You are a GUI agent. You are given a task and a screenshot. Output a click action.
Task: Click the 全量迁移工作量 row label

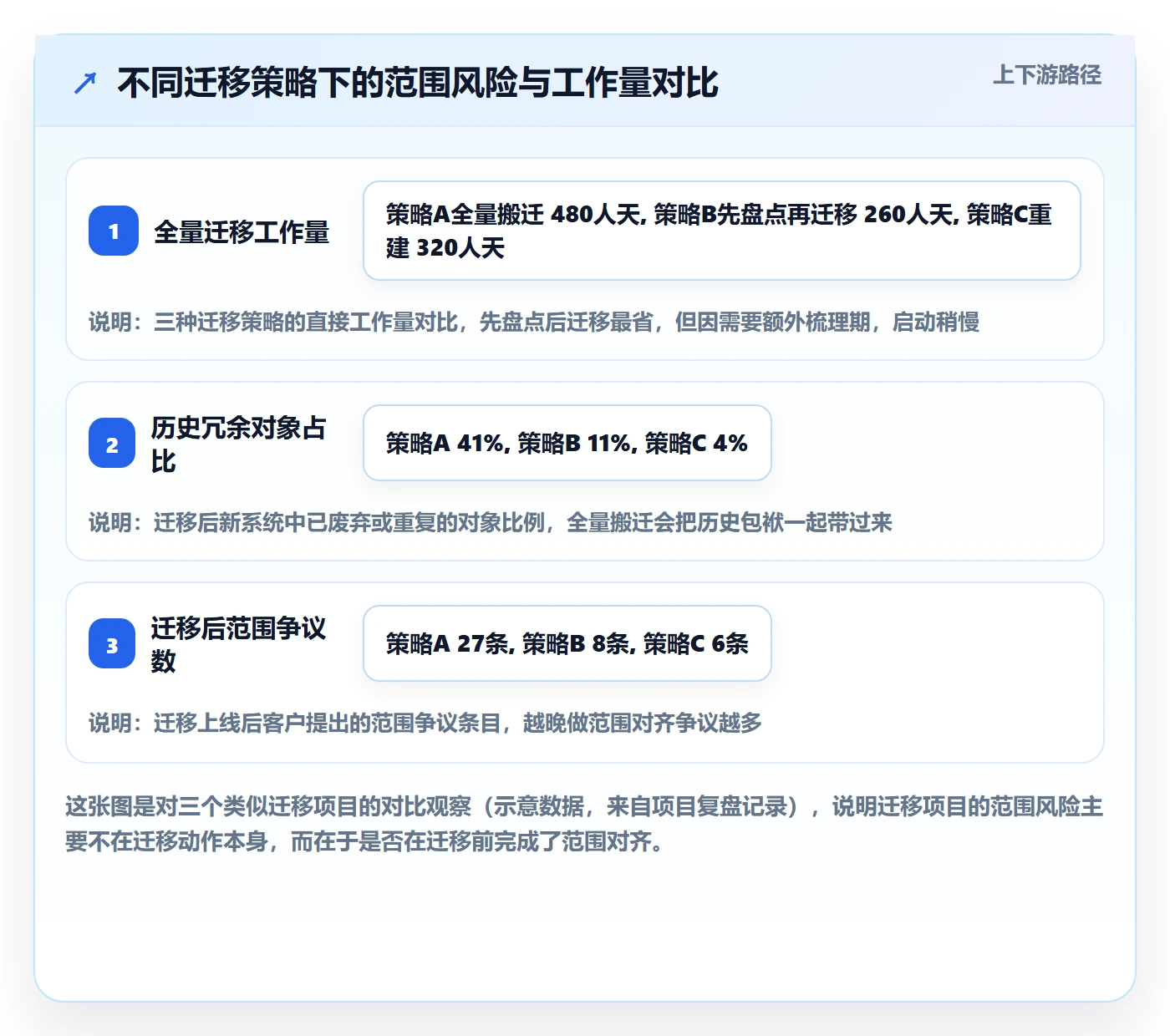pyautogui.click(x=242, y=231)
